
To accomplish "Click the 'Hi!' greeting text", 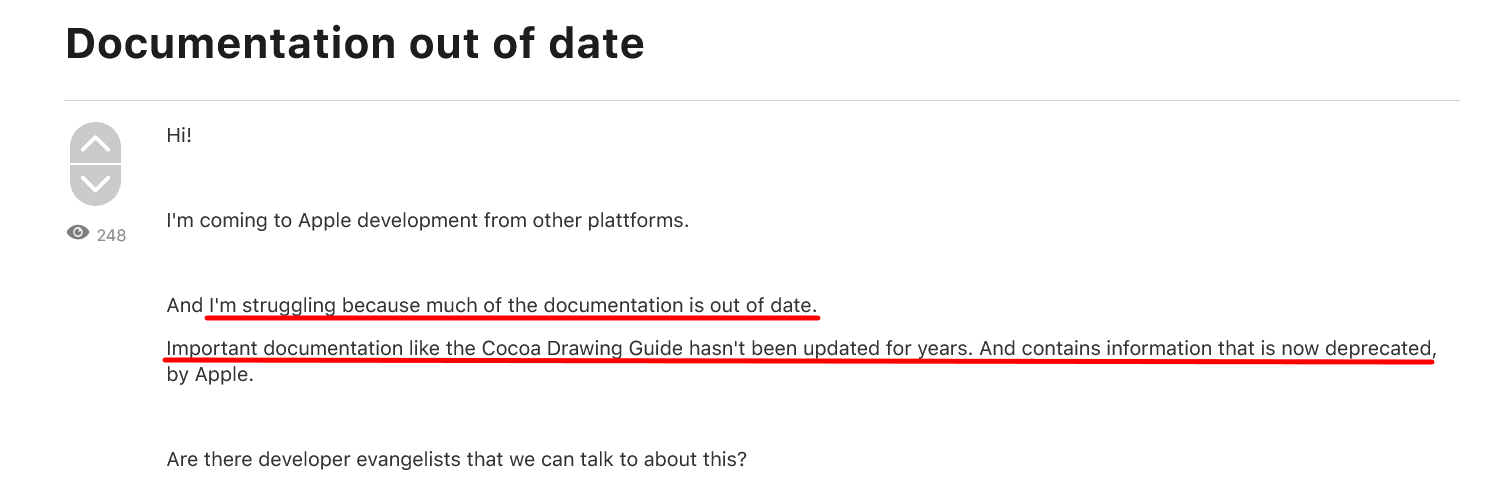I will 179,135.
